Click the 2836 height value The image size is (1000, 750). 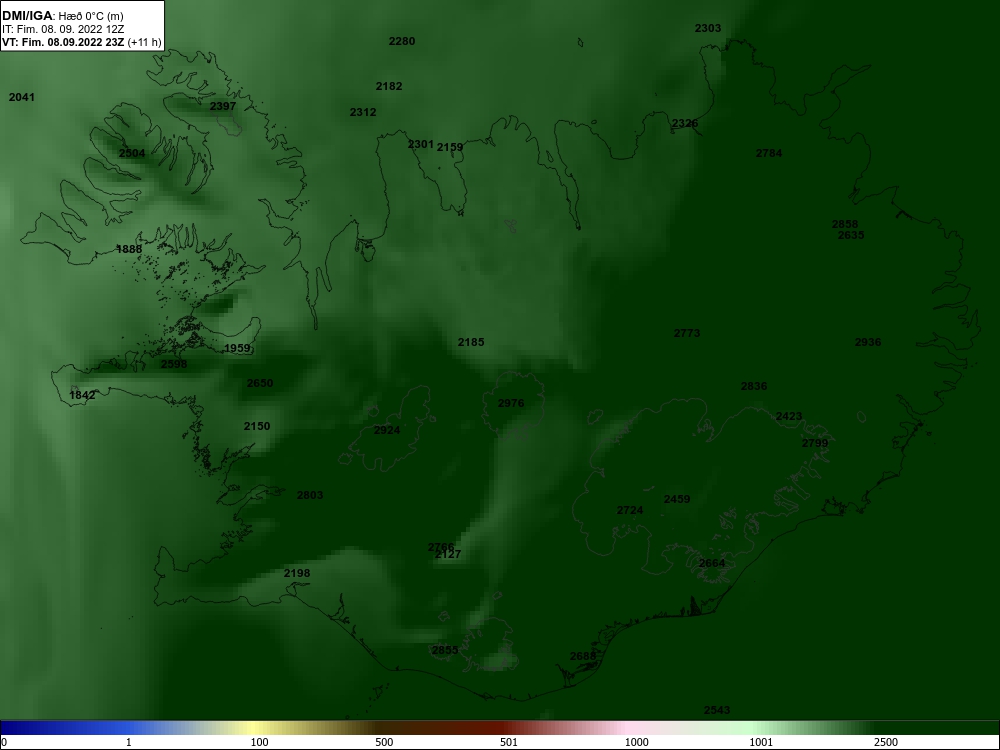point(754,386)
